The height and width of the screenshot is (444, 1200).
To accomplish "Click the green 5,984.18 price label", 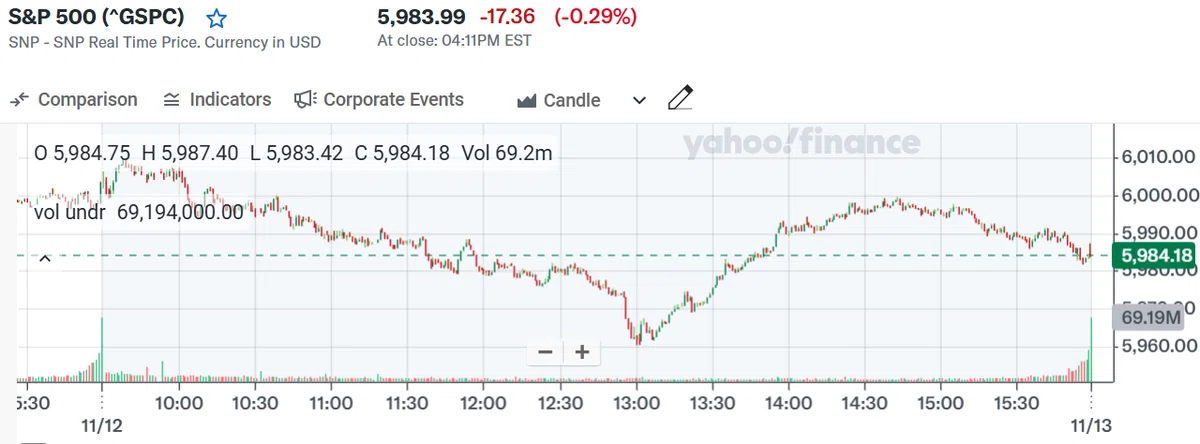I will pyautogui.click(x=1155, y=256).
